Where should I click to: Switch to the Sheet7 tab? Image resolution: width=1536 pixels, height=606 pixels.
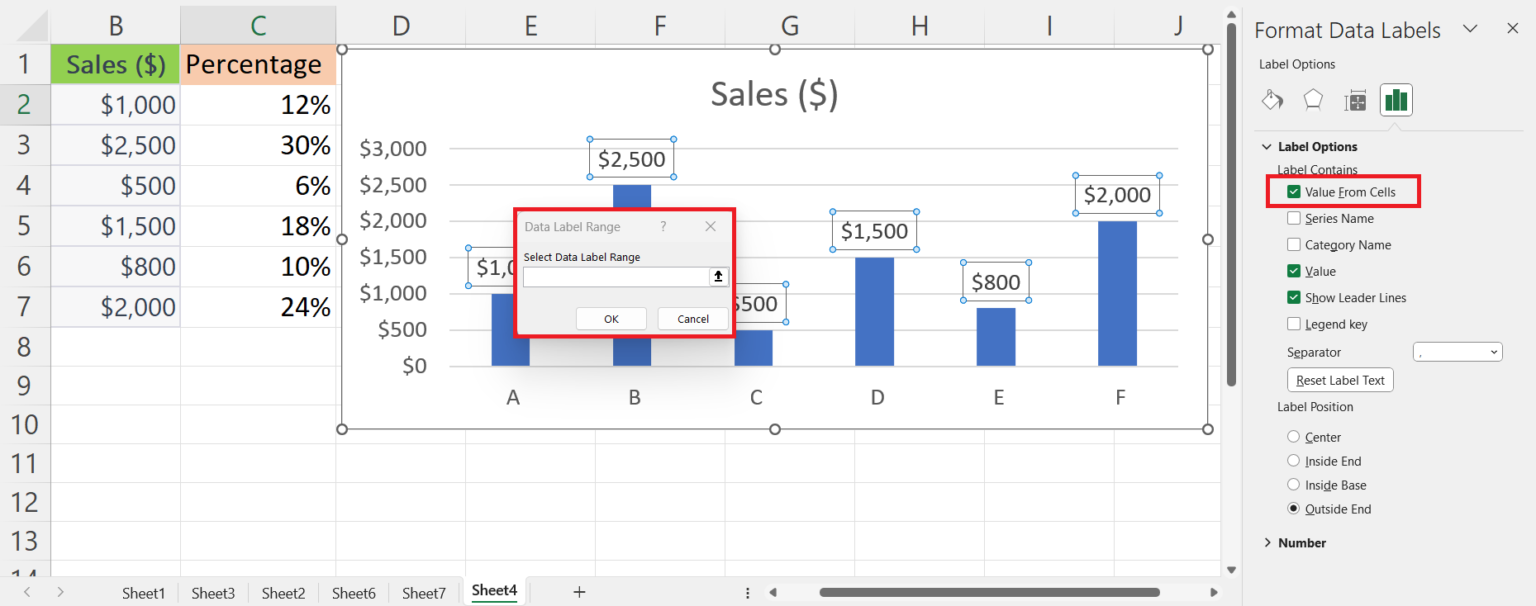point(423,592)
